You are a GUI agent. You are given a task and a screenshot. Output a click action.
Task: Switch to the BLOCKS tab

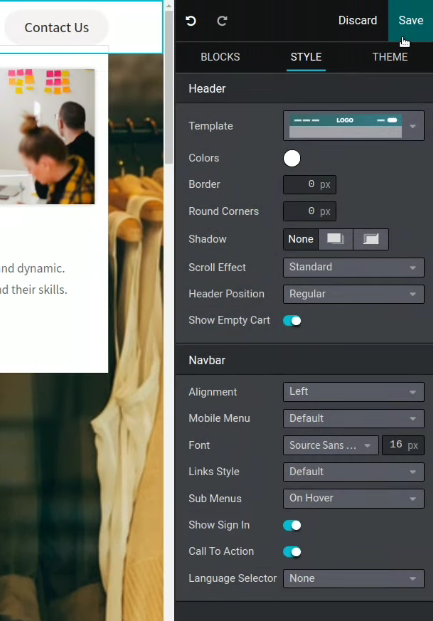coord(220,57)
